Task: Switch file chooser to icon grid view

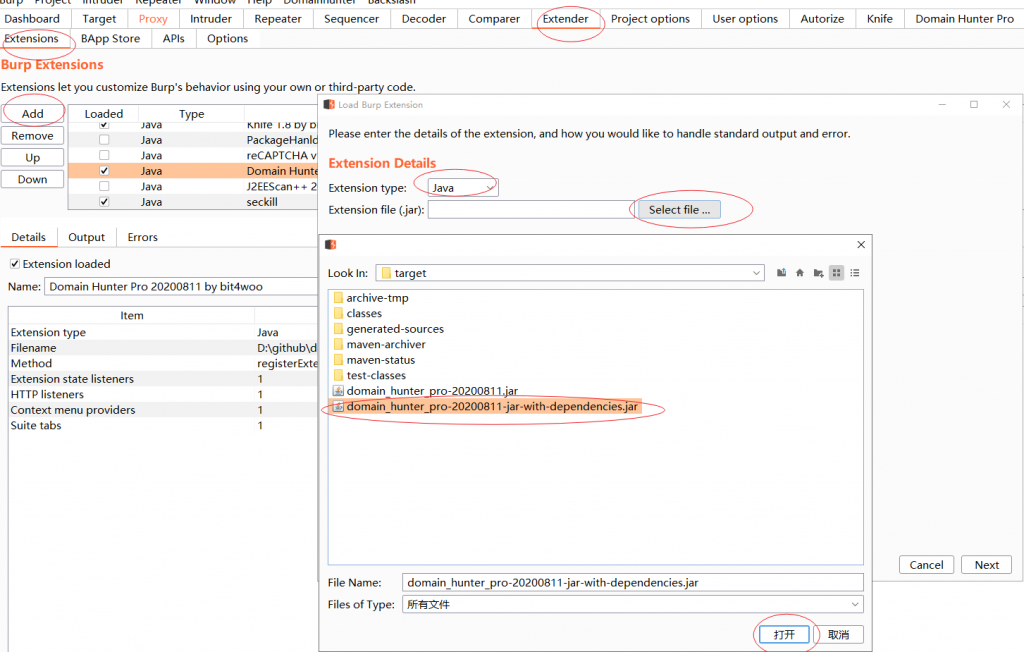Action: 837,273
